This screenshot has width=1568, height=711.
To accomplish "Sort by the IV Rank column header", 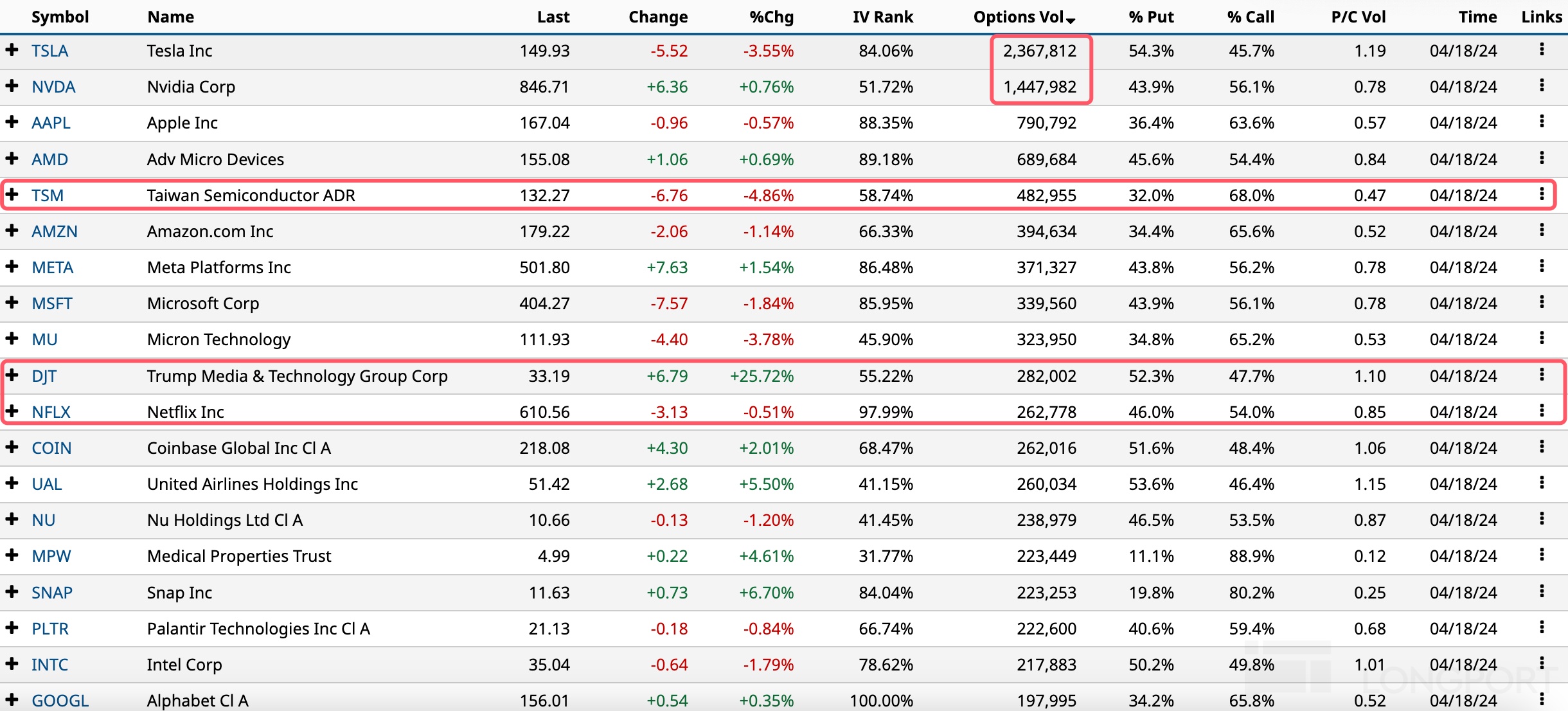I will (x=882, y=17).
